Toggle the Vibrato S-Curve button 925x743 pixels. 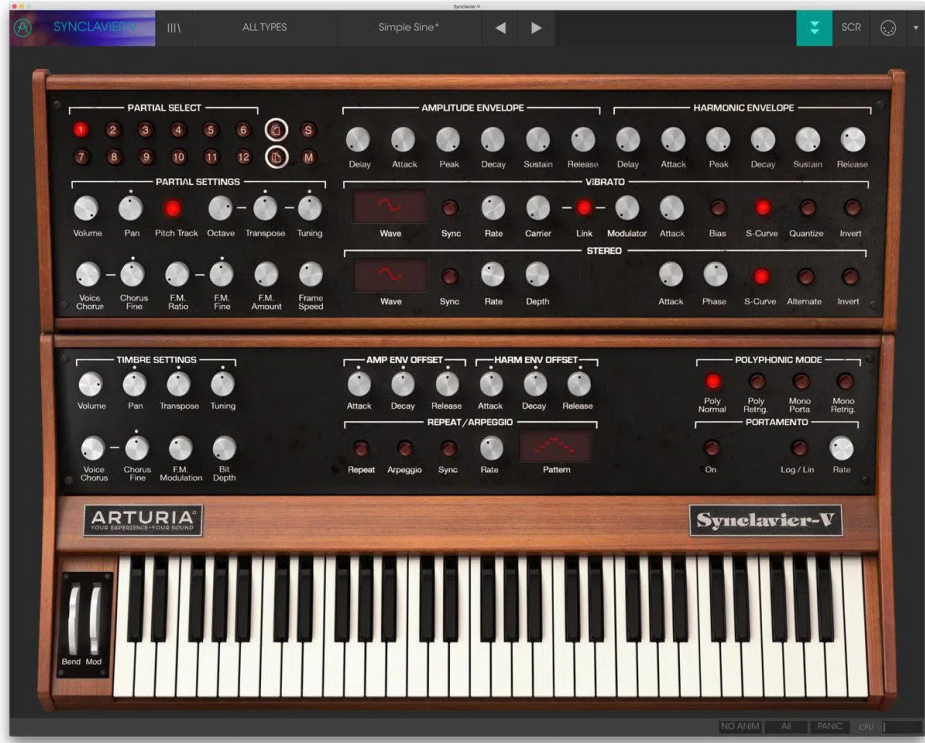[763, 208]
